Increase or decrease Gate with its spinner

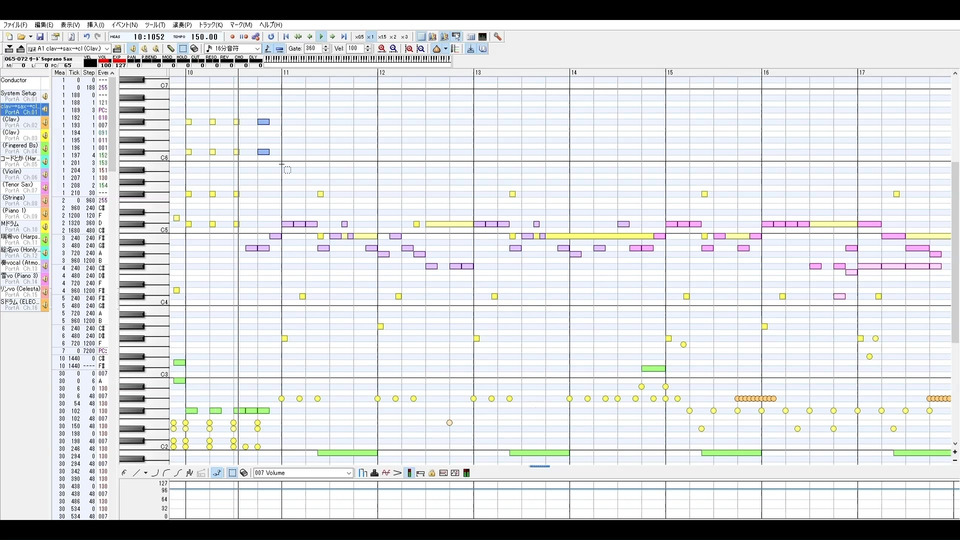(326, 48)
